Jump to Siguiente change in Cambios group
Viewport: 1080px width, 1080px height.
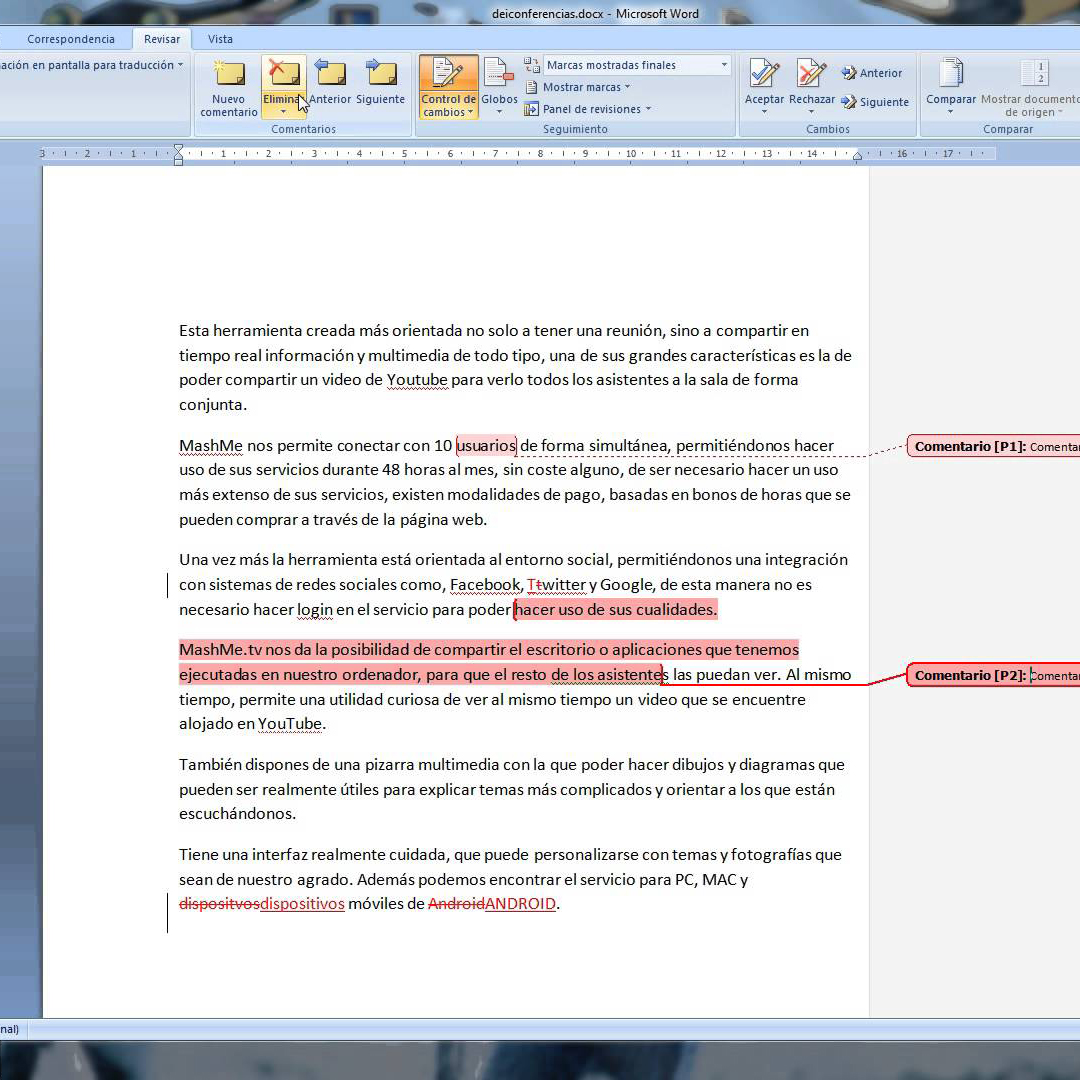pyautogui.click(x=875, y=102)
